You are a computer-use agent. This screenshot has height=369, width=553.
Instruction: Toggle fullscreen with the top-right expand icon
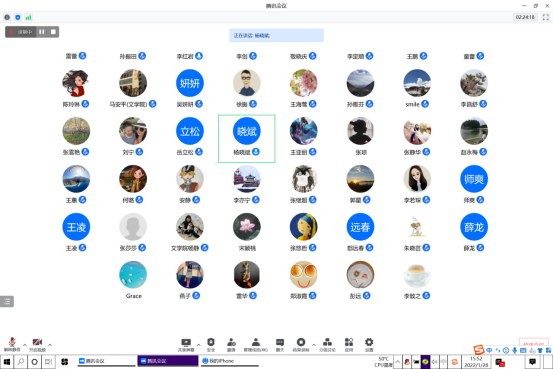click(546, 17)
